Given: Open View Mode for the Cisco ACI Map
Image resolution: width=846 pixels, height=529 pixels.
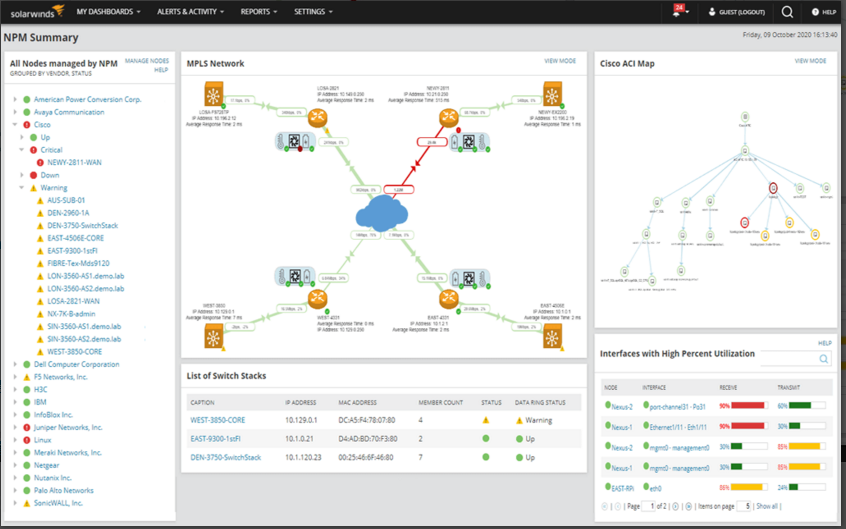Looking at the screenshot, I should coord(810,61).
